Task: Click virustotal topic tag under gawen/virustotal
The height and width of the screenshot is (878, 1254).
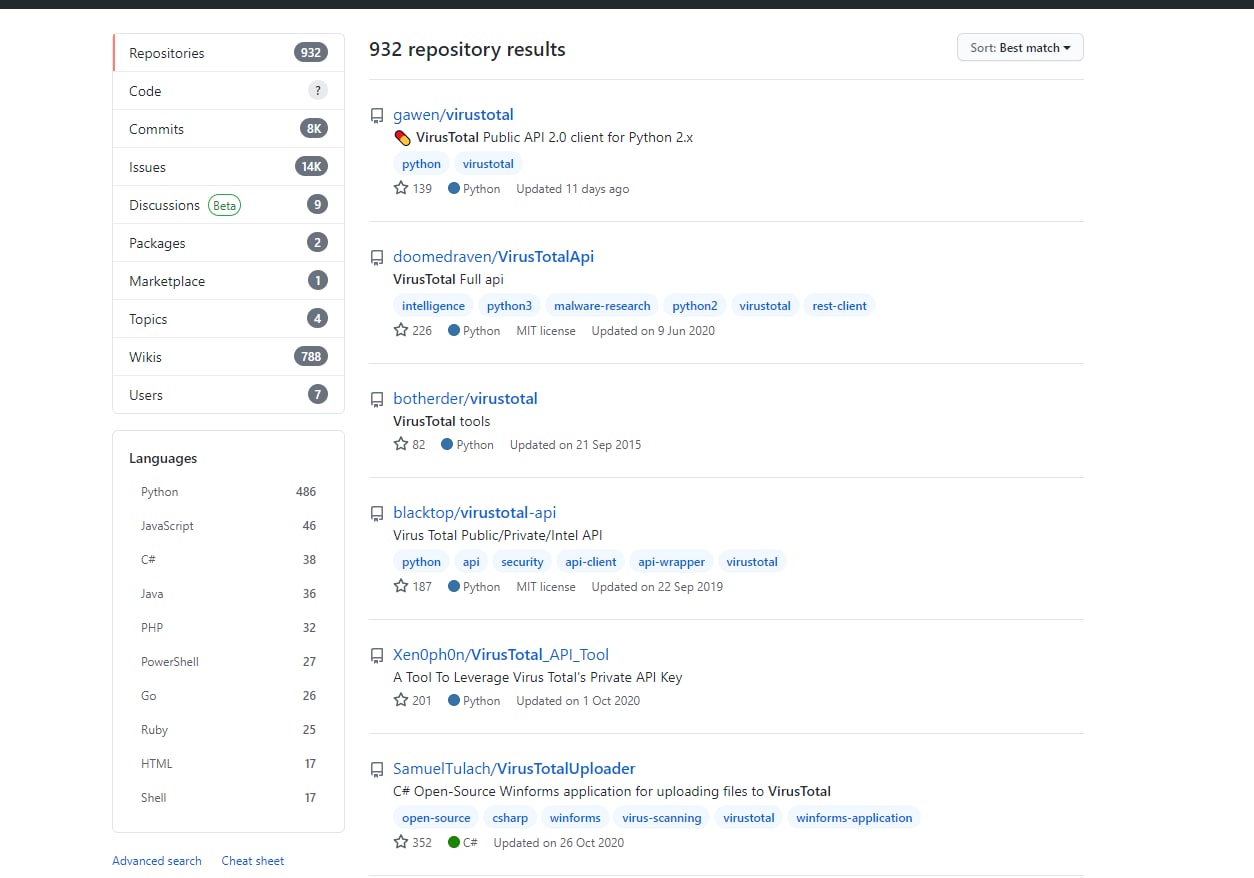Action: pyautogui.click(x=488, y=164)
